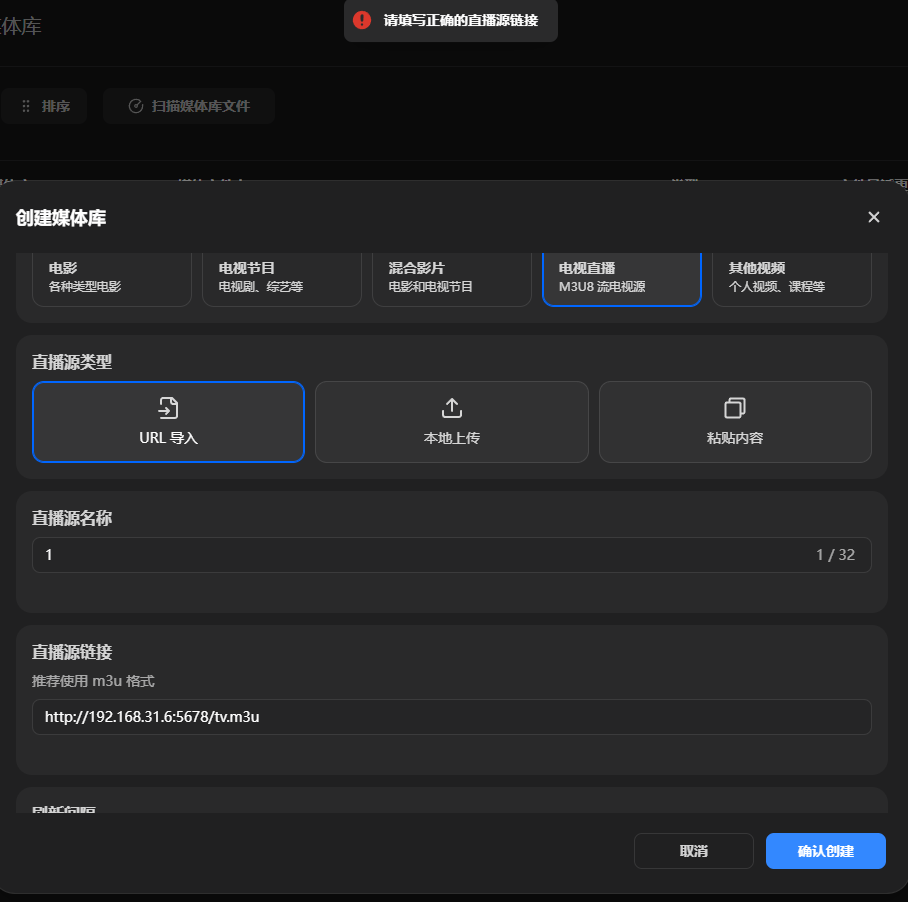Choose the 其他视频 library type card

(x=792, y=279)
